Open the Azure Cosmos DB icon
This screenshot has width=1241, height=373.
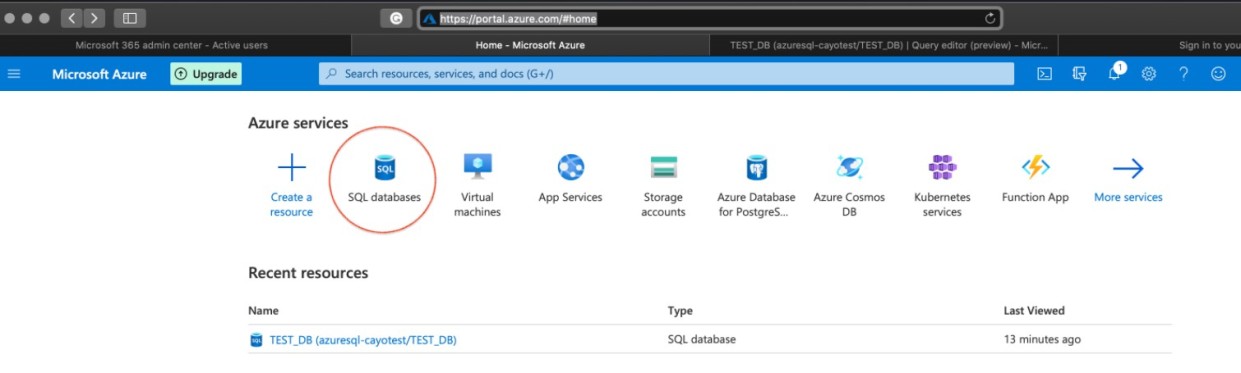[849, 167]
